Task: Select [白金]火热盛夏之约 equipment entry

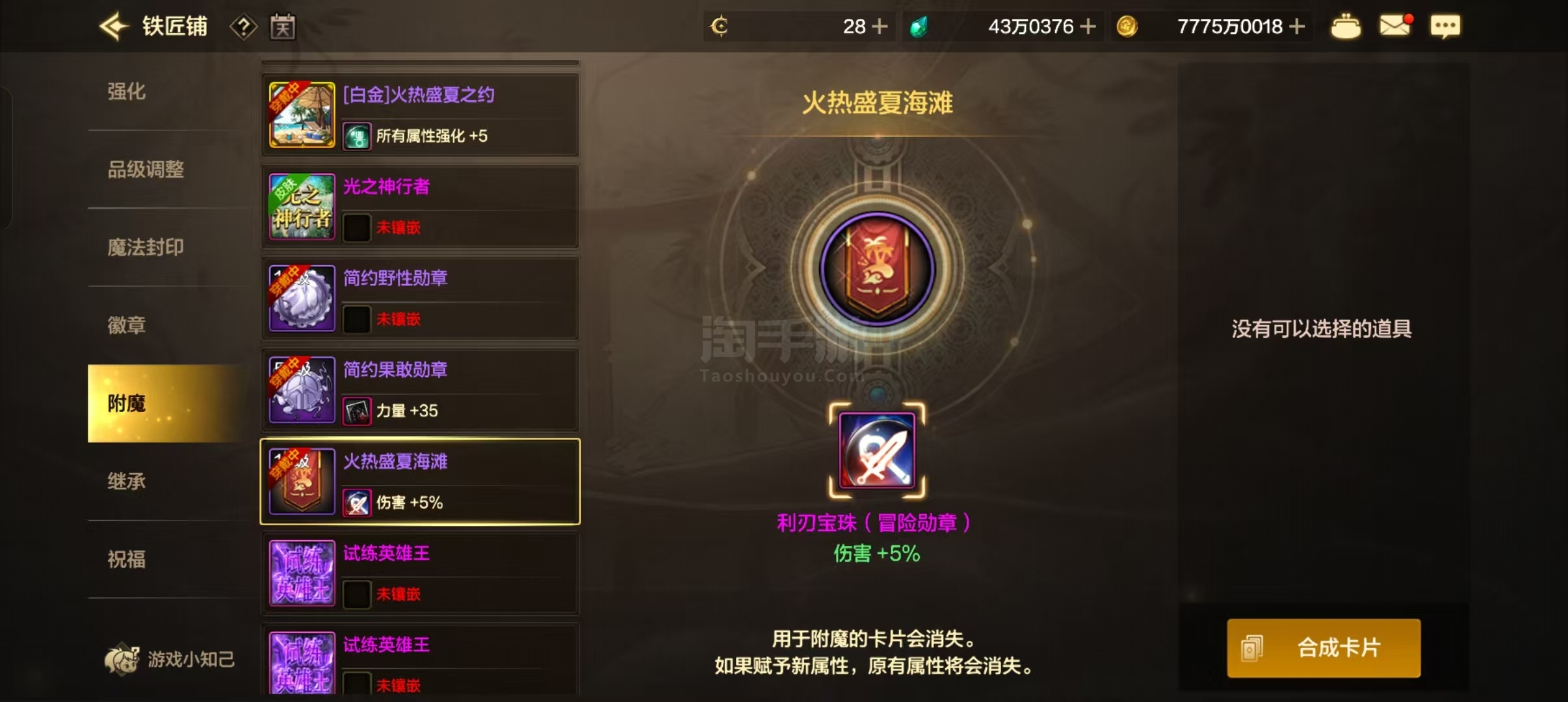Action: coord(420,115)
